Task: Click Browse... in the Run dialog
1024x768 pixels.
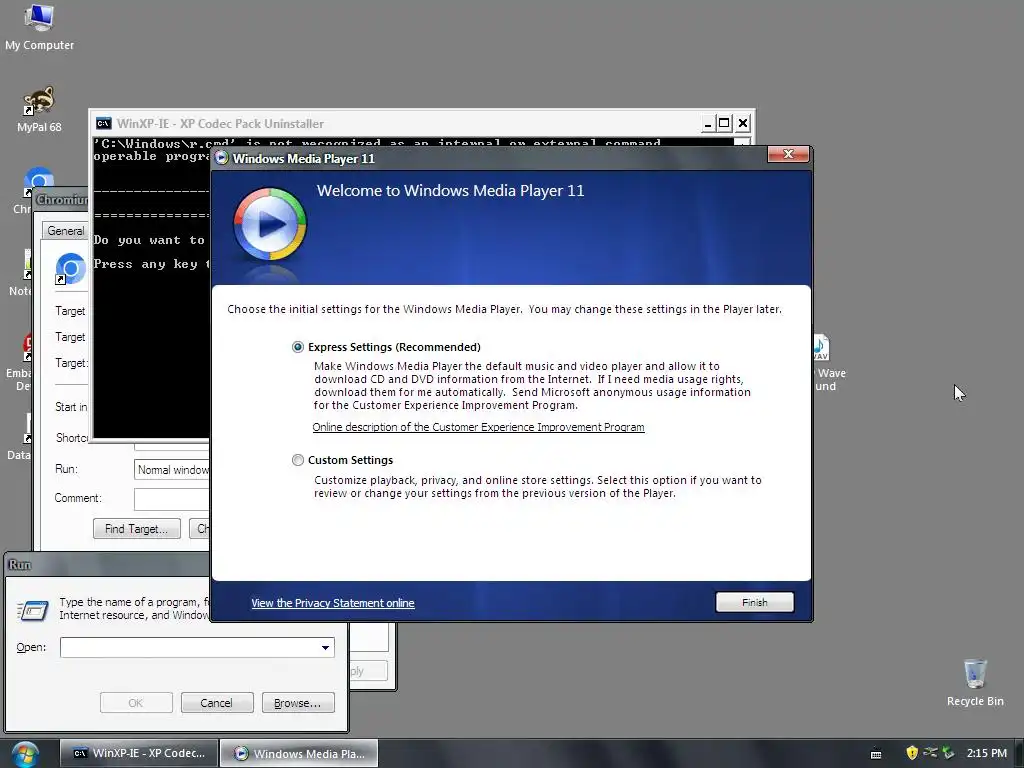Action: point(298,703)
